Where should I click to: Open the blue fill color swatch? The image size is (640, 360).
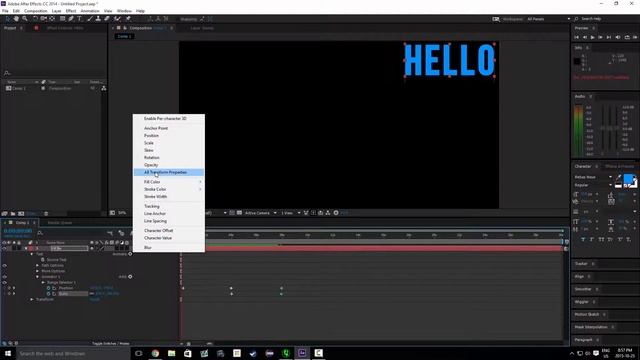coord(628,179)
